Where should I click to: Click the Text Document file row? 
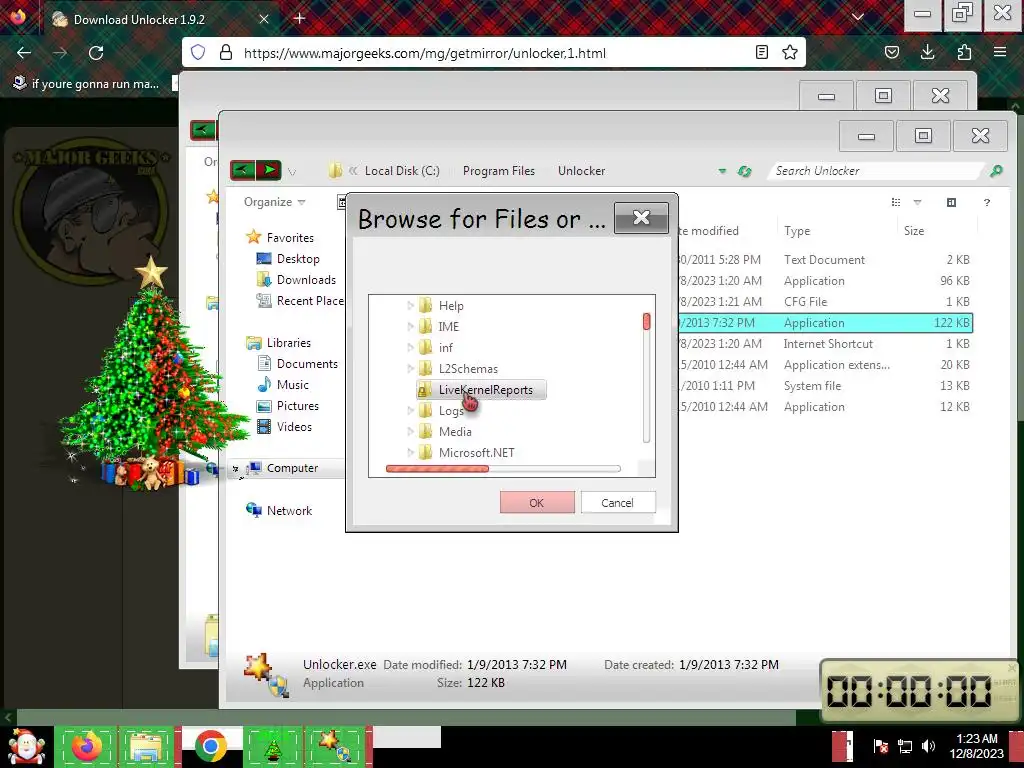[824, 260]
